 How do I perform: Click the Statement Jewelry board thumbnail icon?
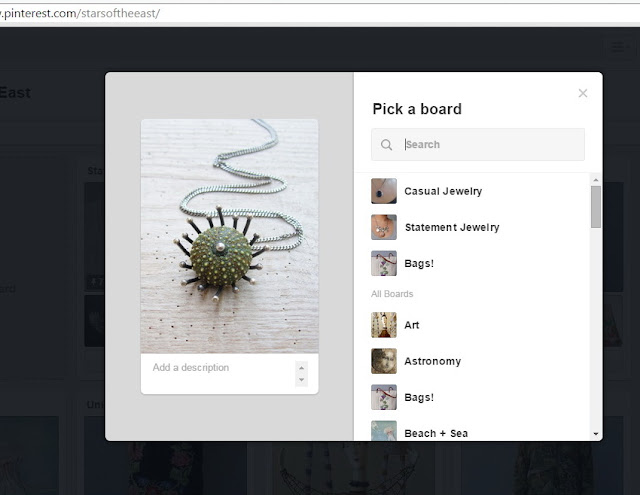(384, 227)
